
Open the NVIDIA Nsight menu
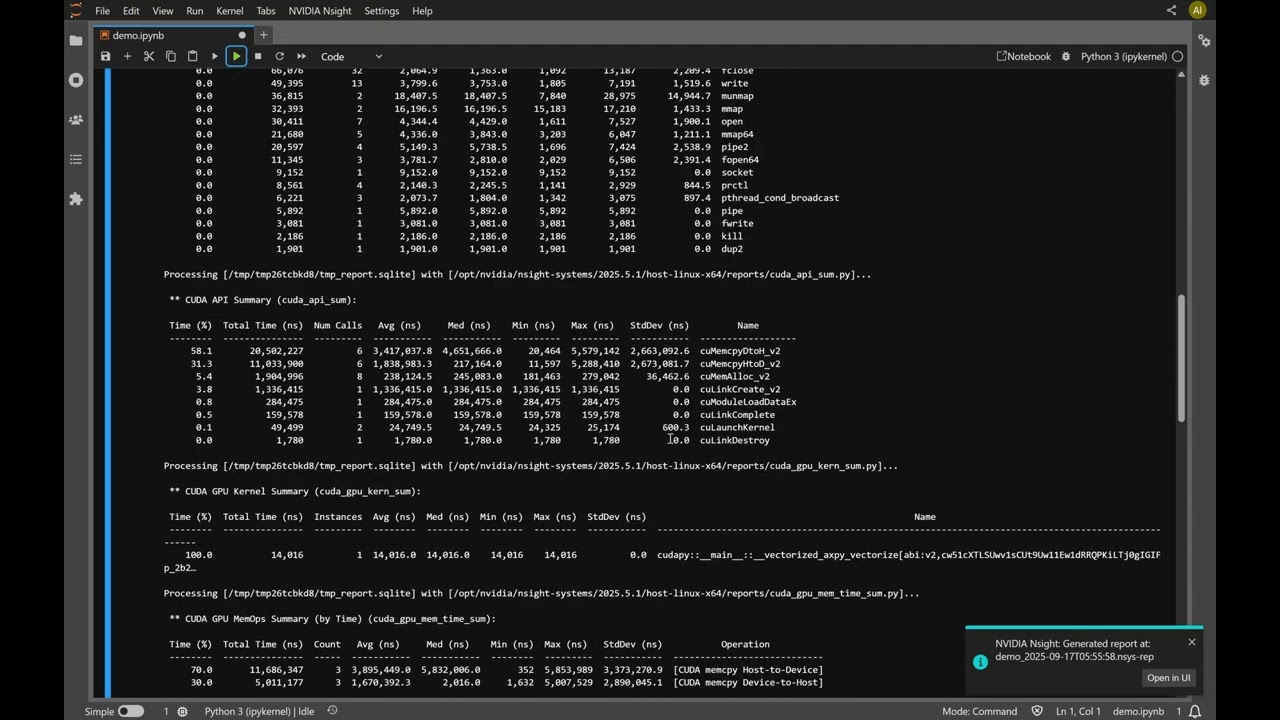tap(320, 11)
